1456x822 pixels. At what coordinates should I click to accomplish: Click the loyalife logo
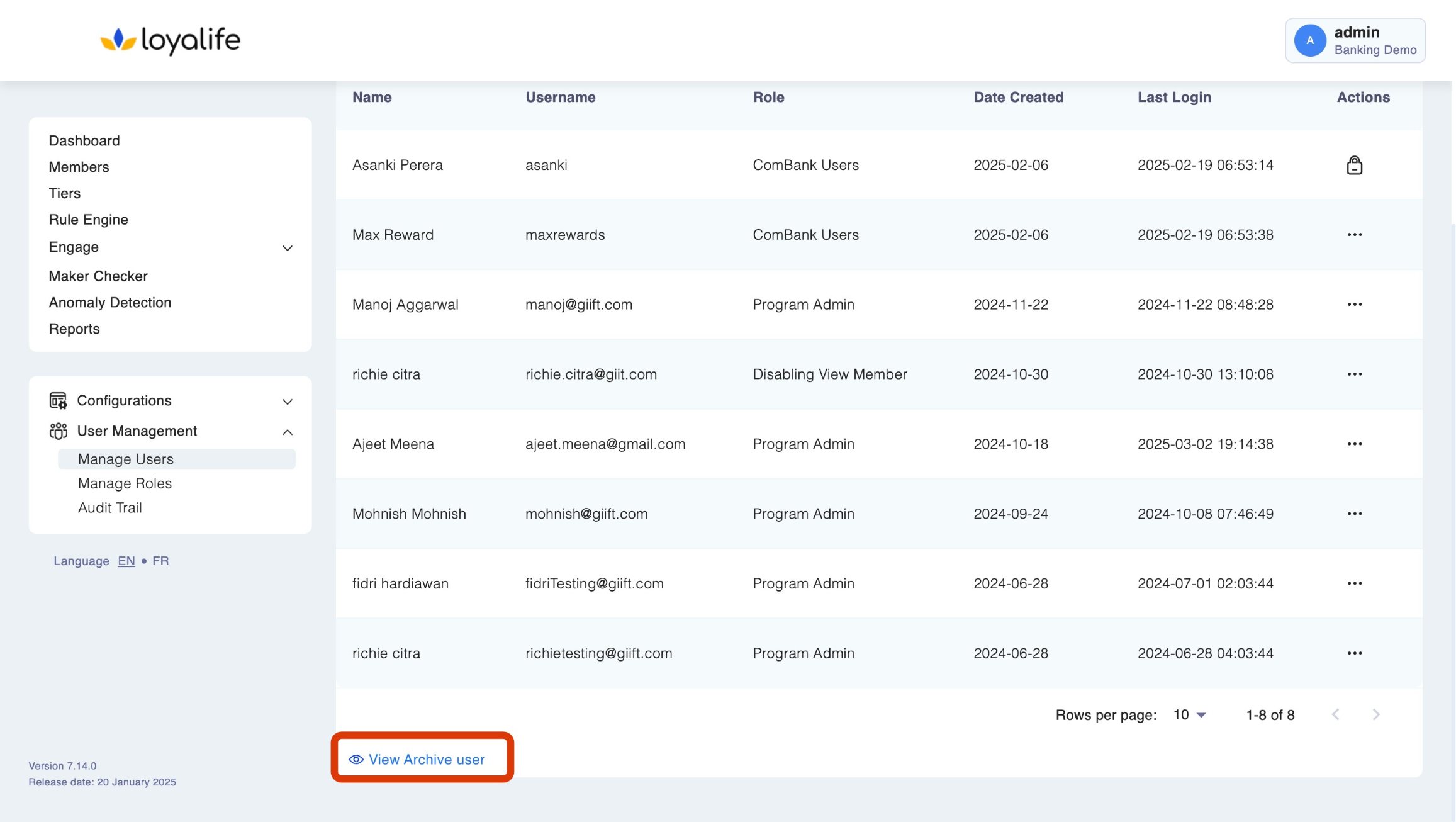(171, 40)
